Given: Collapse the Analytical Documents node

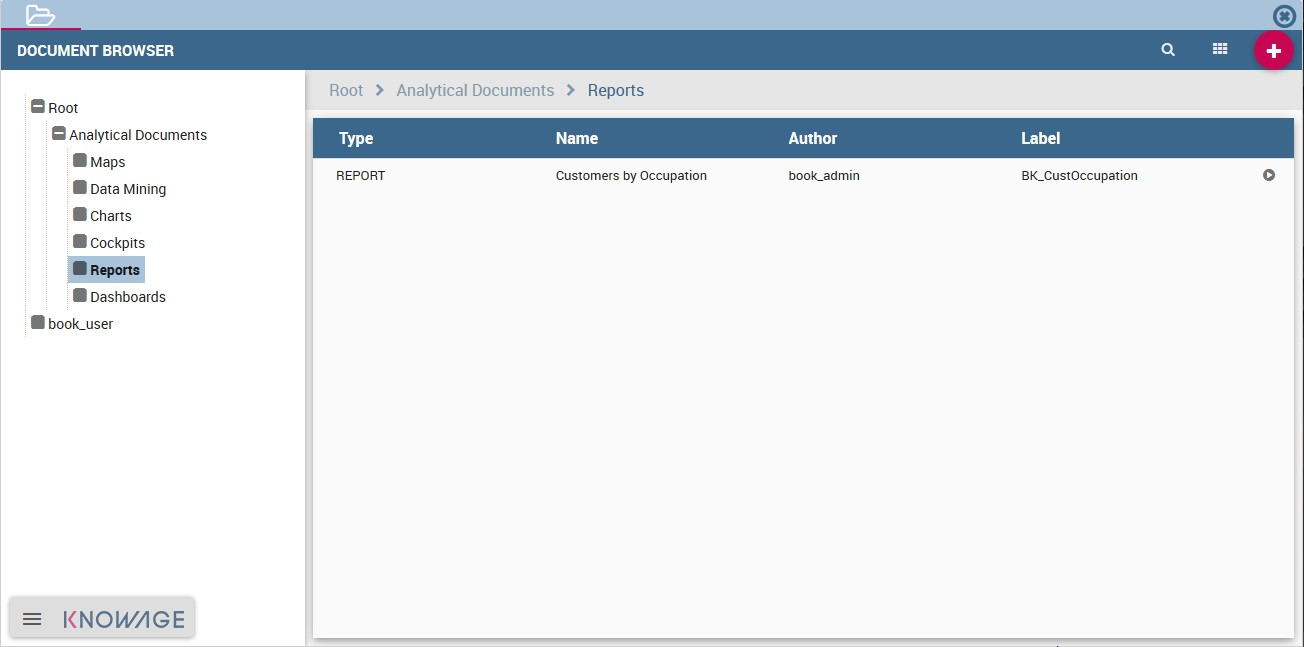Looking at the screenshot, I should 59,133.
